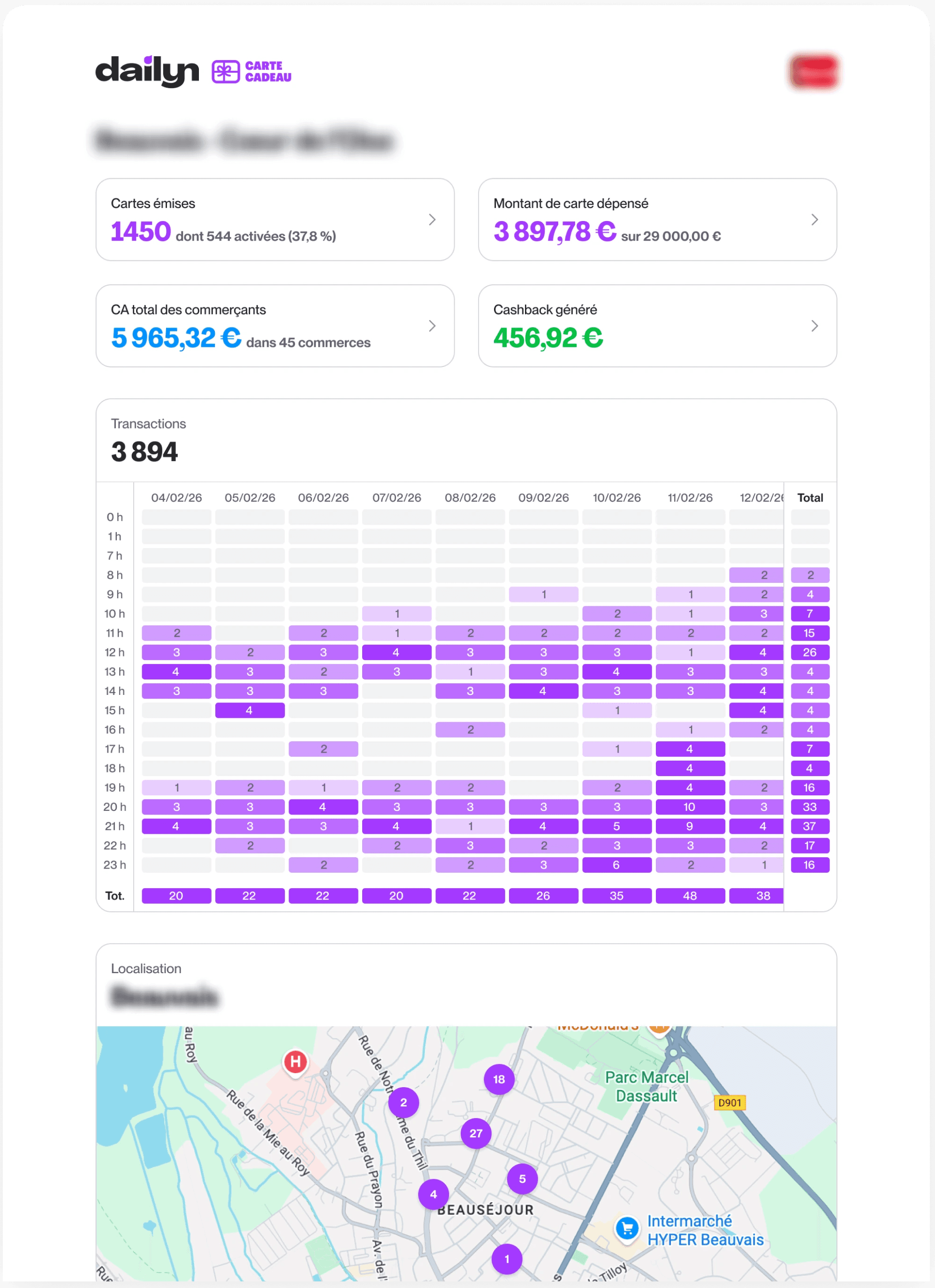Click the dailyn logo
Screen dimensions: 935x1288
click(147, 71)
